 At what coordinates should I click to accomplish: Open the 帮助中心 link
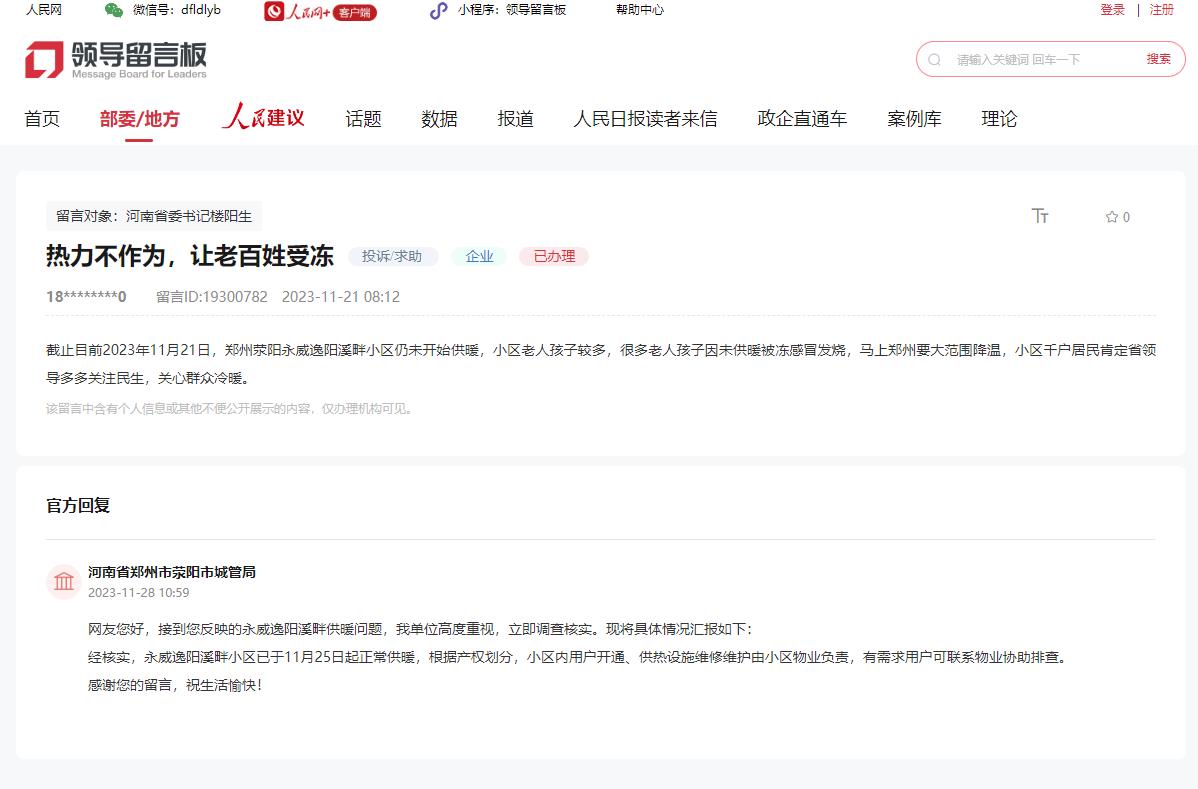click(x=639, y=10)
